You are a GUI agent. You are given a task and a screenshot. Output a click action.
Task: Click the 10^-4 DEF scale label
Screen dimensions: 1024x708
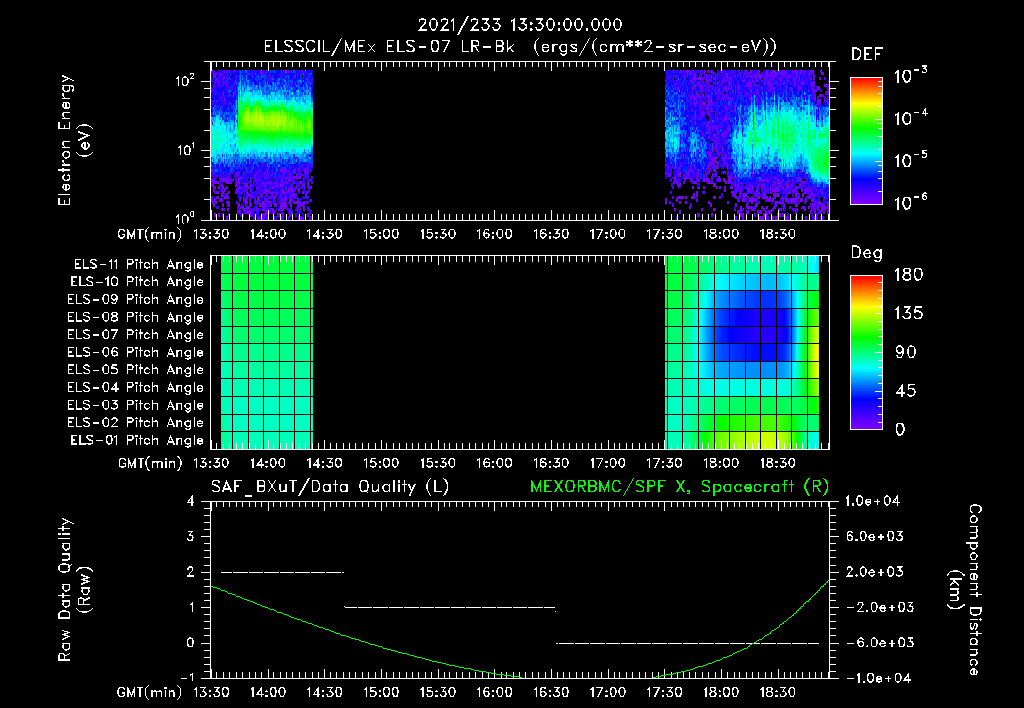pyautogui.click(x=910, y=118)
